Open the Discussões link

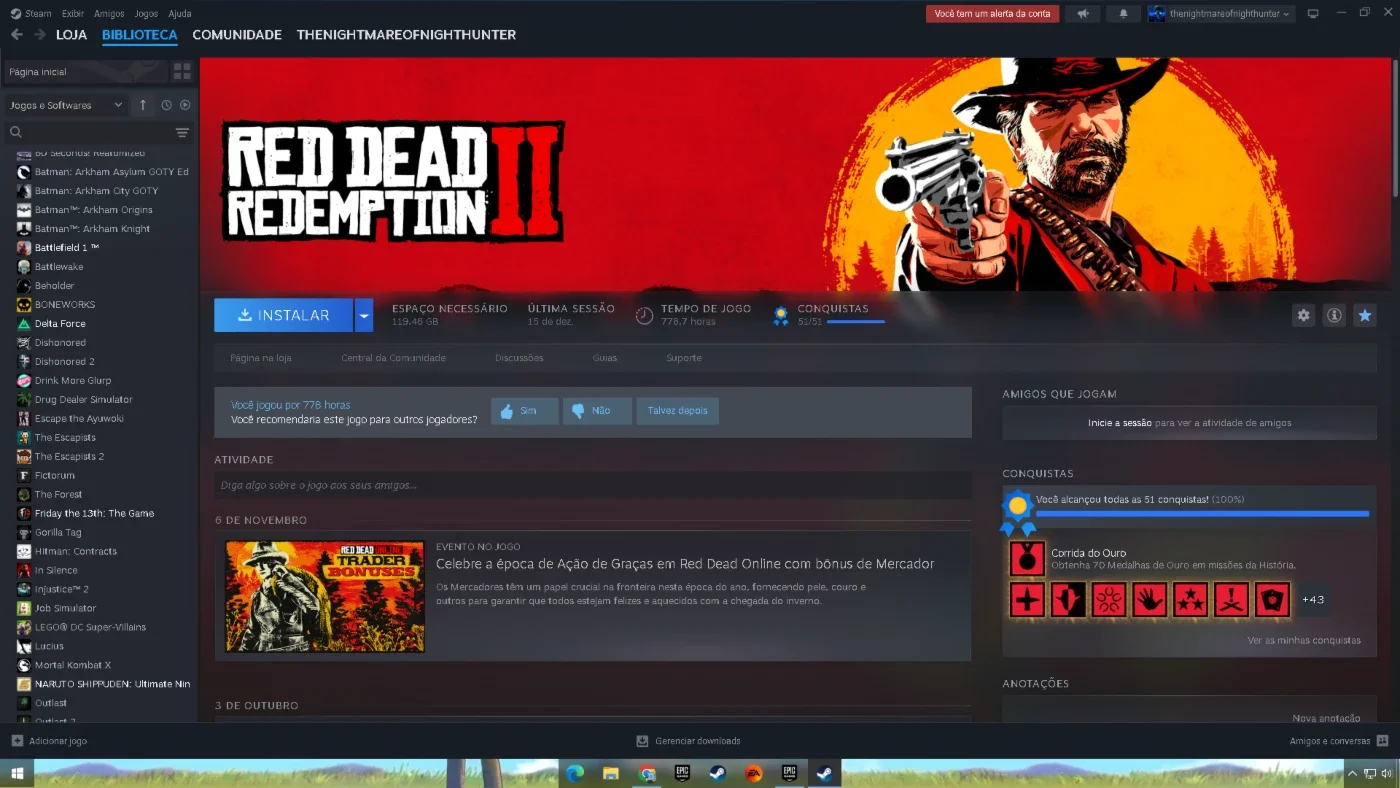519,358
